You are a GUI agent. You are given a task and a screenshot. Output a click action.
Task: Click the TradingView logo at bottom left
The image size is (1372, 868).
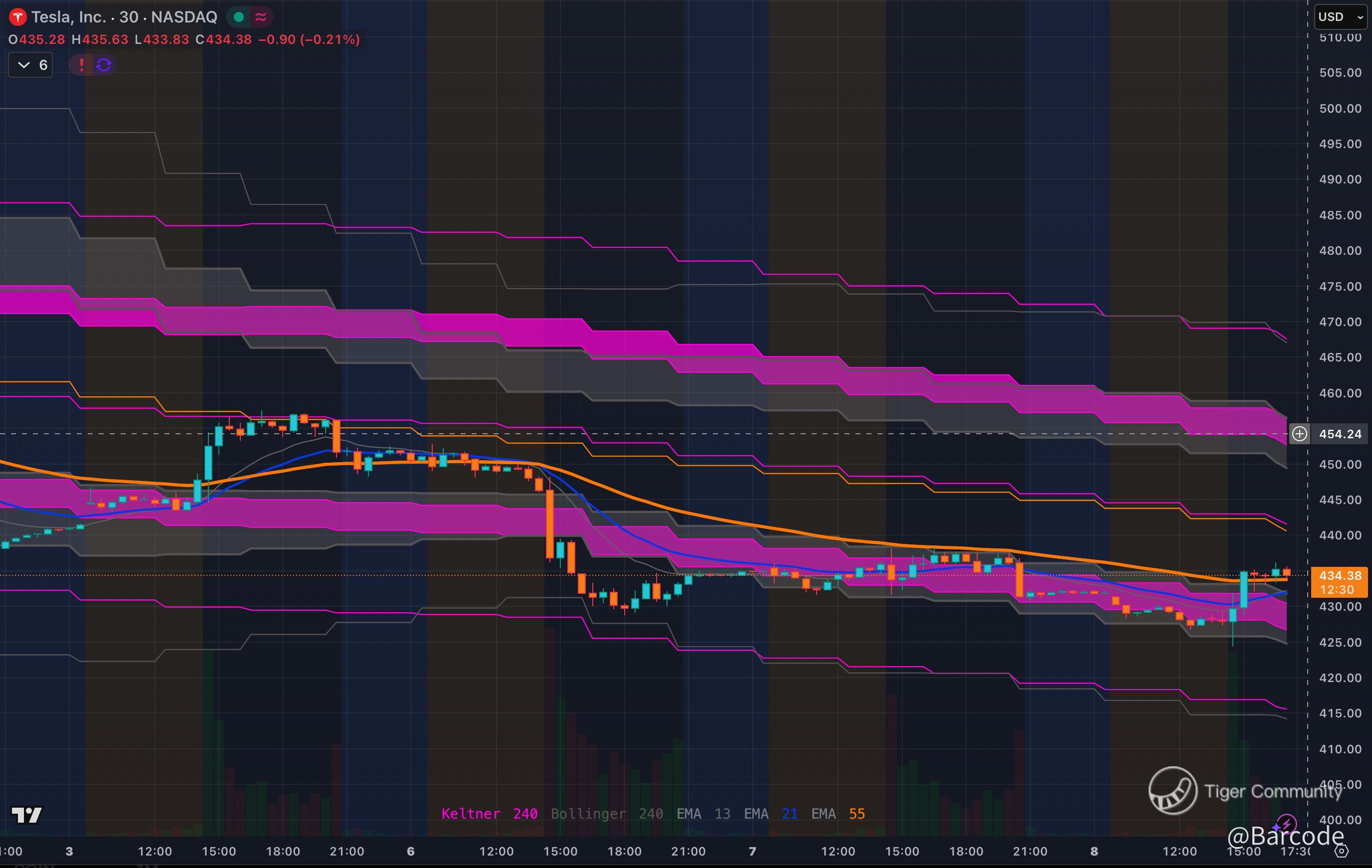pyautogui.click(x=26, y=815)
